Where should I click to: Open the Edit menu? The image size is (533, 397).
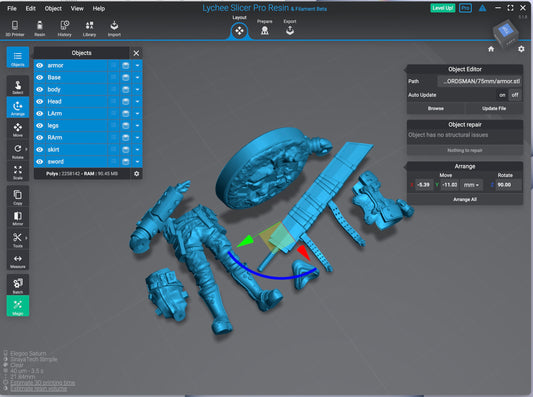31,8
